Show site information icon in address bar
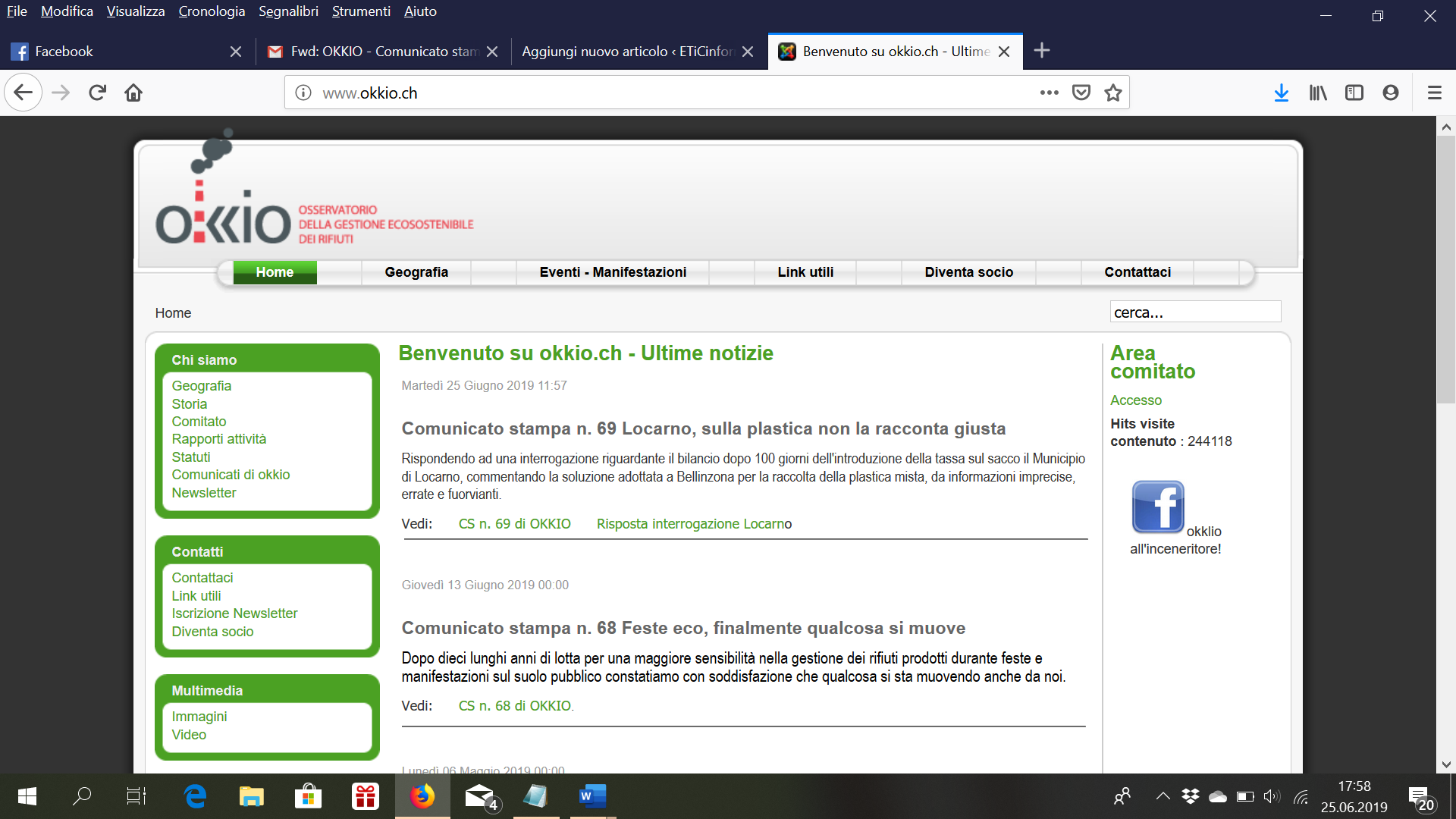This screenshot has width=1456, height=819. pos(303,93)
